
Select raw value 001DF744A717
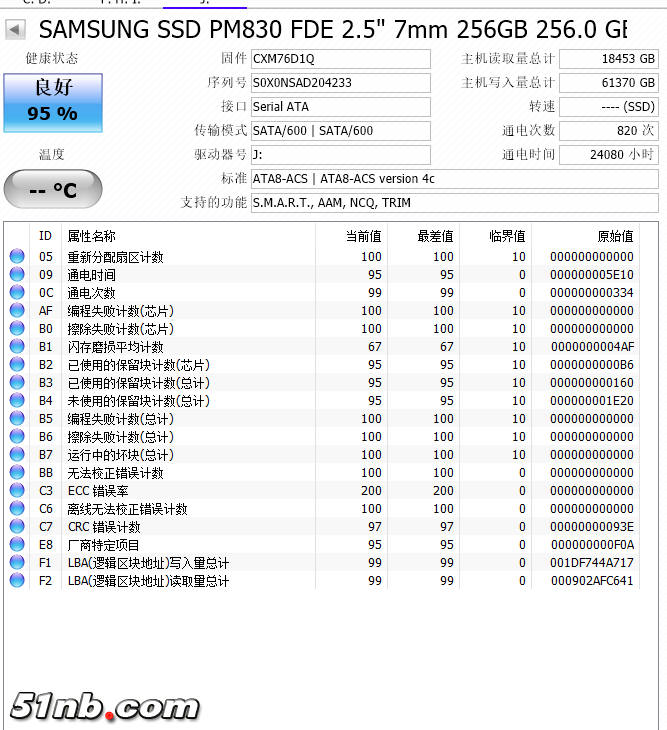[592, 563]
